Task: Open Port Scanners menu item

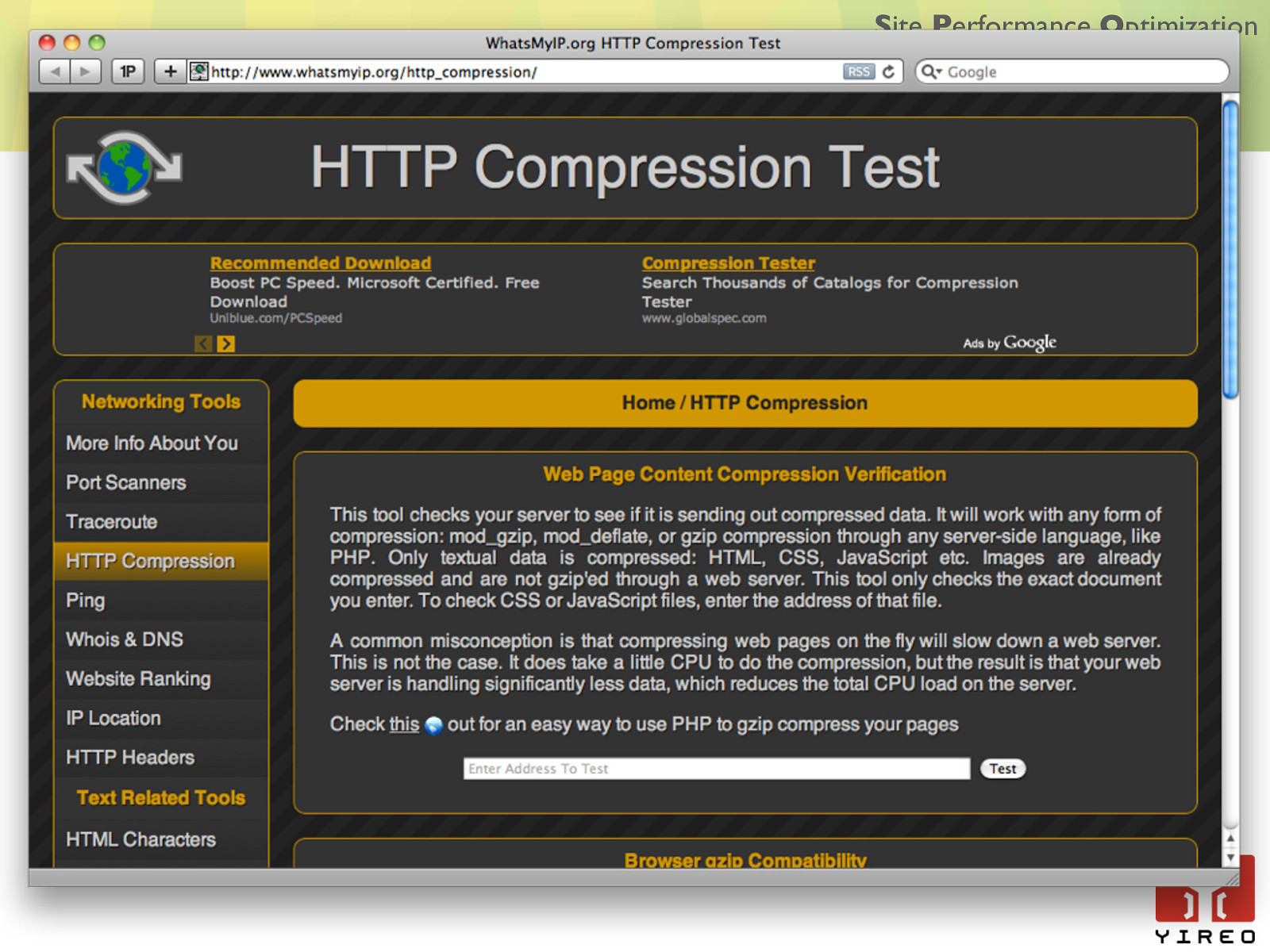Action: point(161,482)
